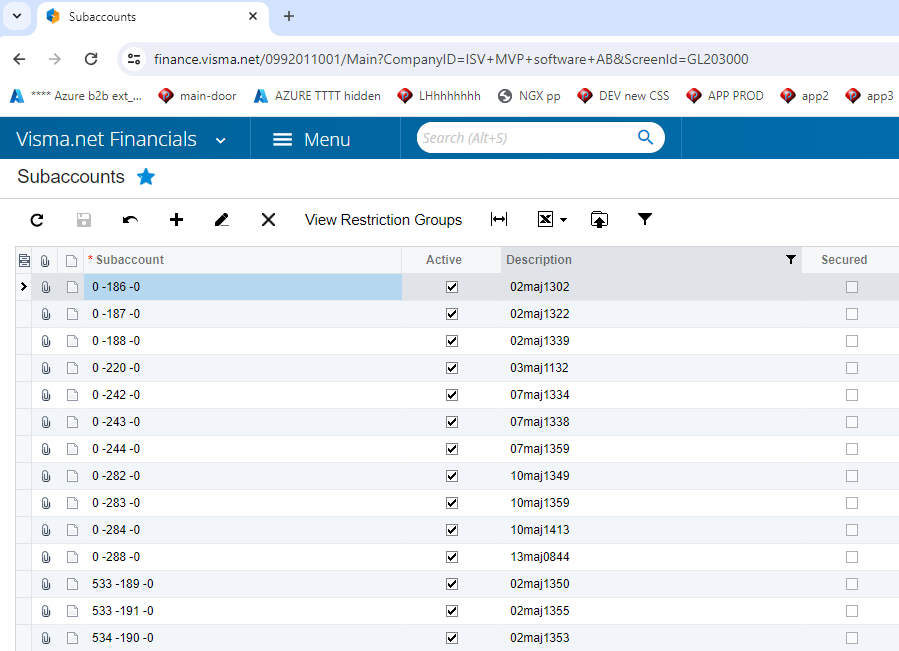
Task: Click the grid column configuration icon
Action: tap(24, 260)
